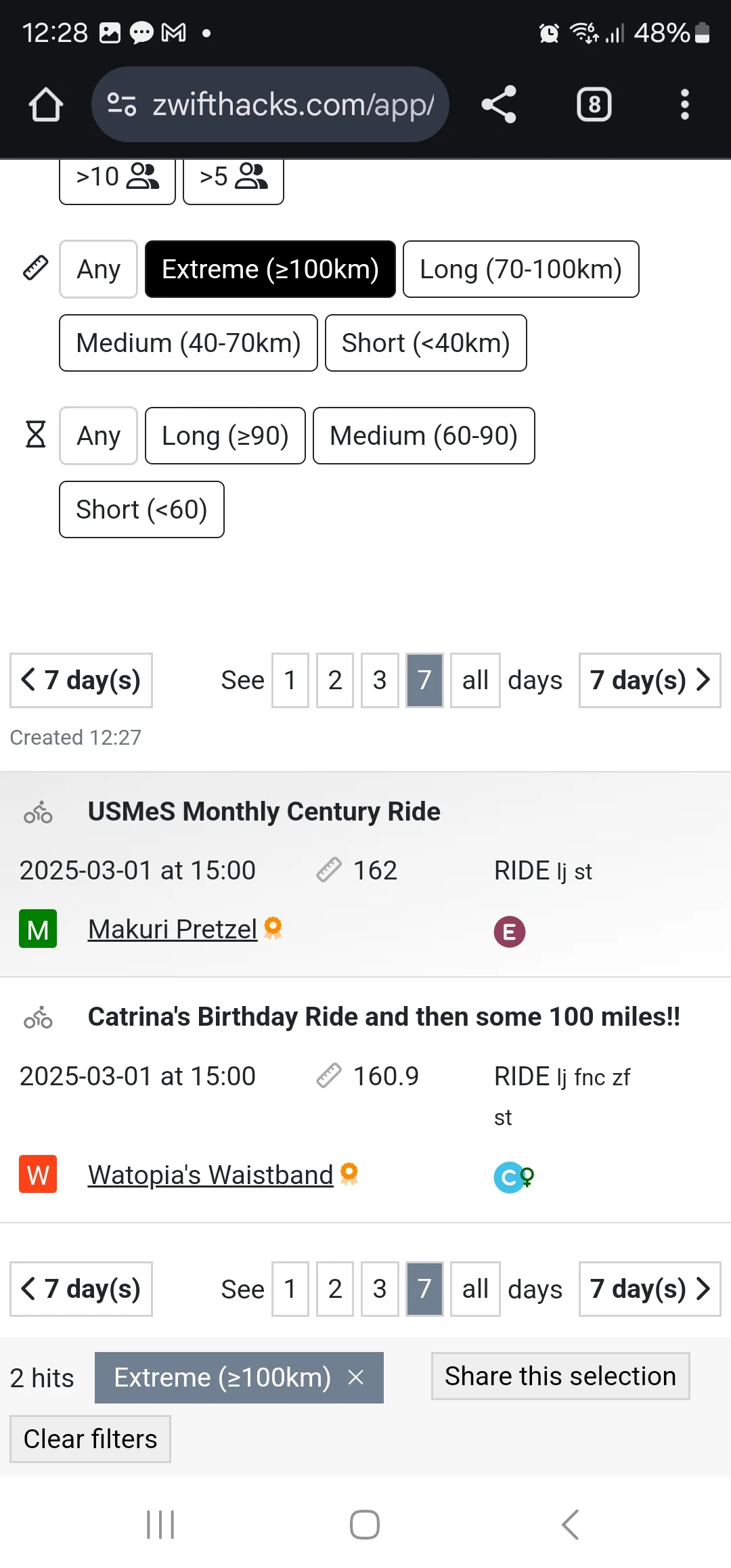Screen dimensions: 731x1568
Task: Tap the site settings icon in address bar
Action: pos(122,105)
